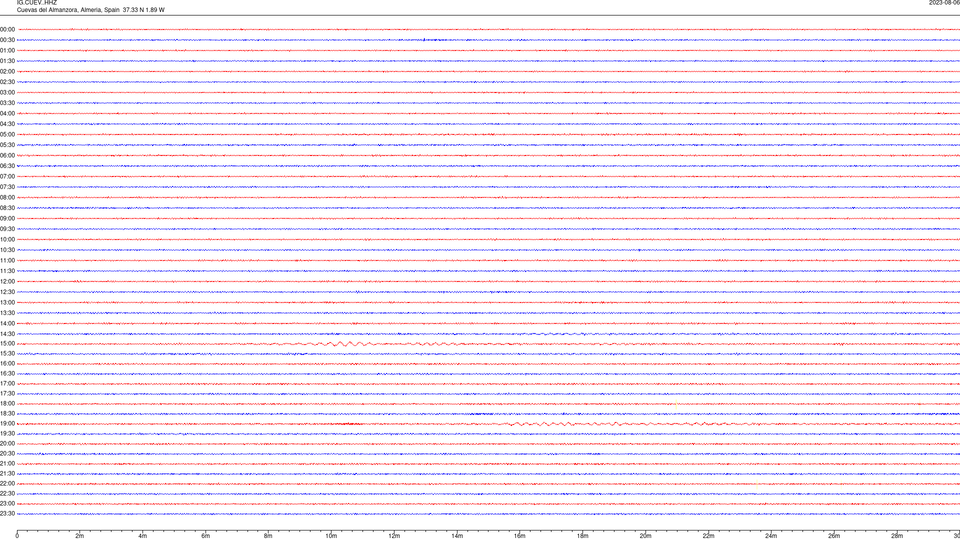Pick the 17:30 time label

[x=7, y=394]
